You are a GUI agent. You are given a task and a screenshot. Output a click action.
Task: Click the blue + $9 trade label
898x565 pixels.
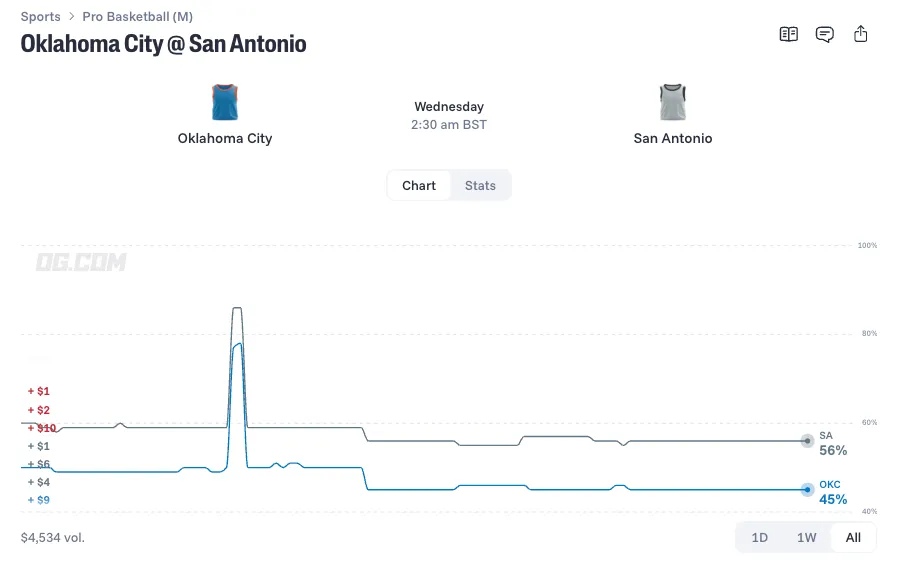pyautogui.click(x=38, y=500)
